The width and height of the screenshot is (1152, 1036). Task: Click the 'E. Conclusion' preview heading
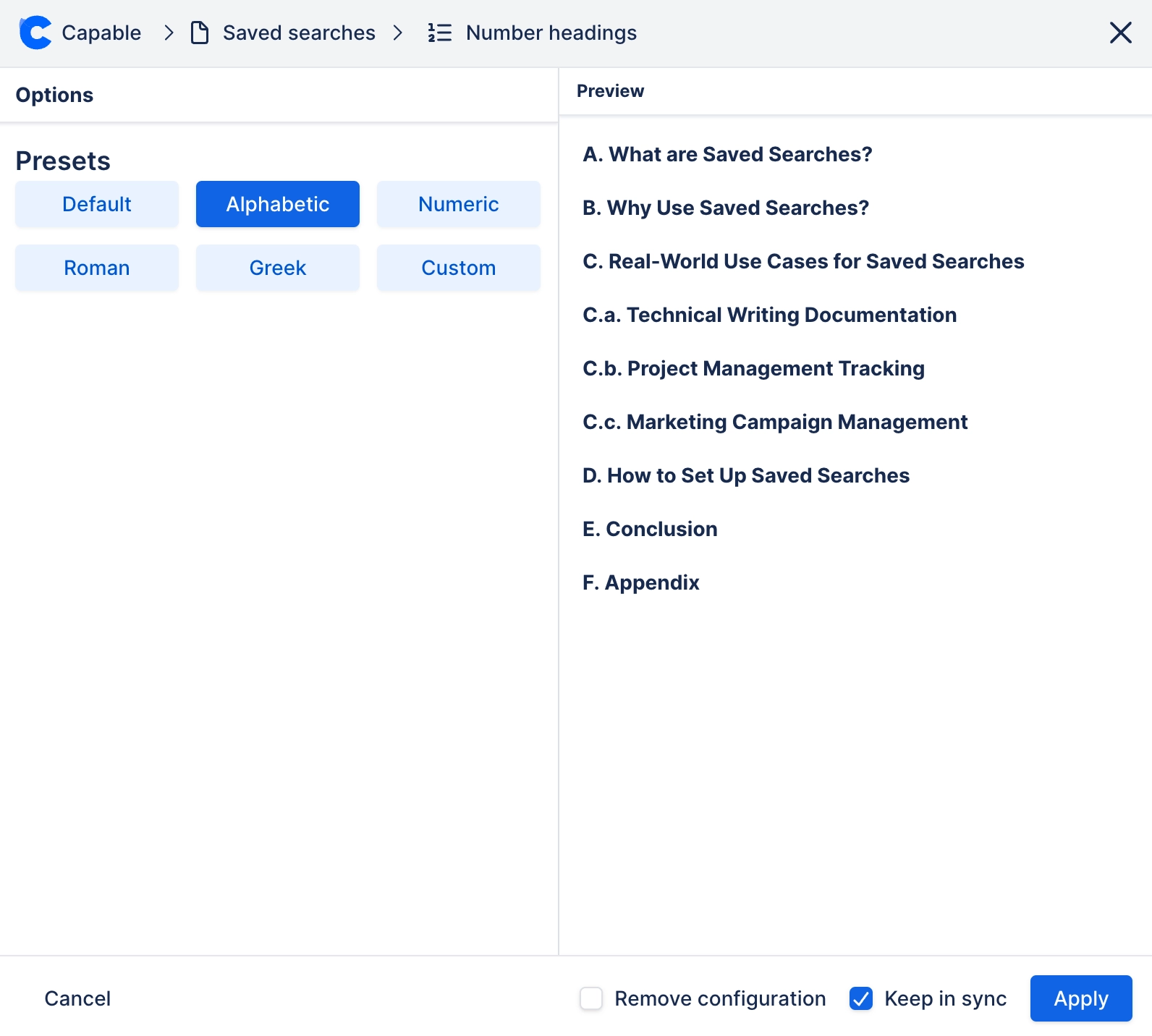650,529
